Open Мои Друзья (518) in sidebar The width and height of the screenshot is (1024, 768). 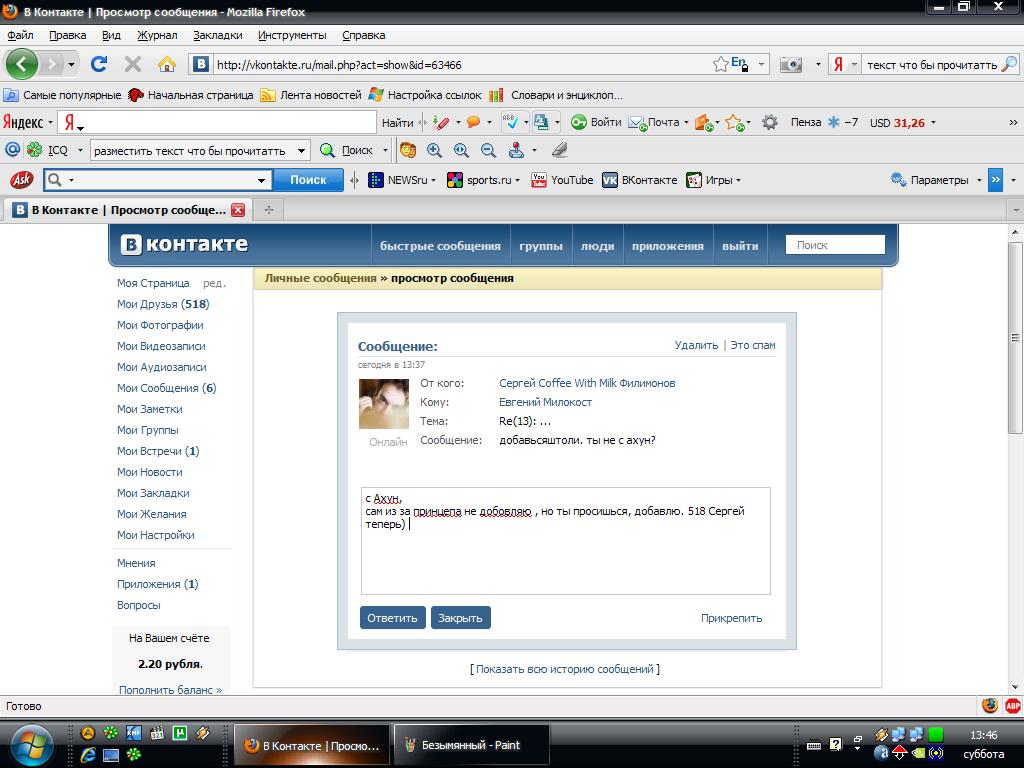163,304
